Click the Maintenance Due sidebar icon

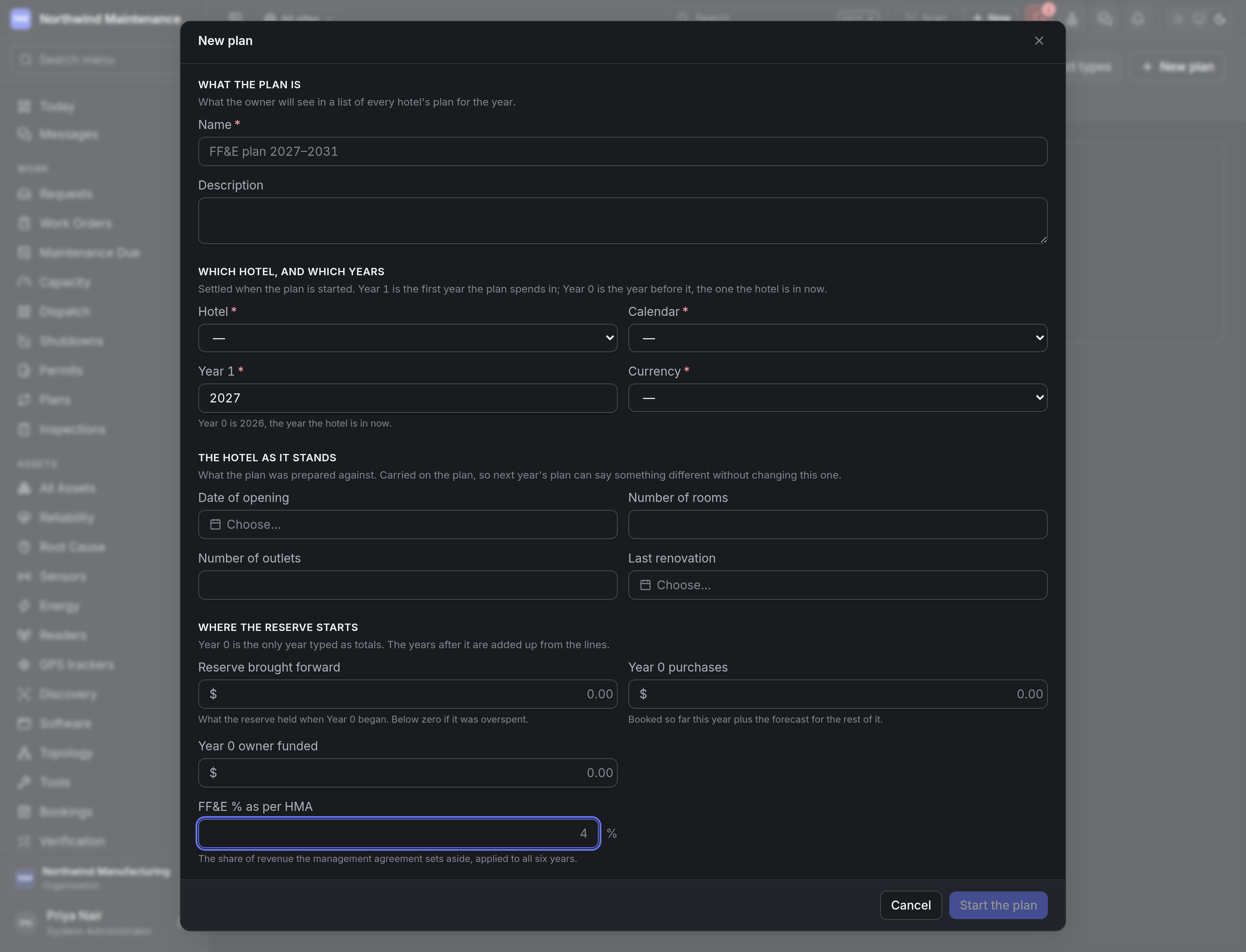pyautogui.click(x=24, y=253)
